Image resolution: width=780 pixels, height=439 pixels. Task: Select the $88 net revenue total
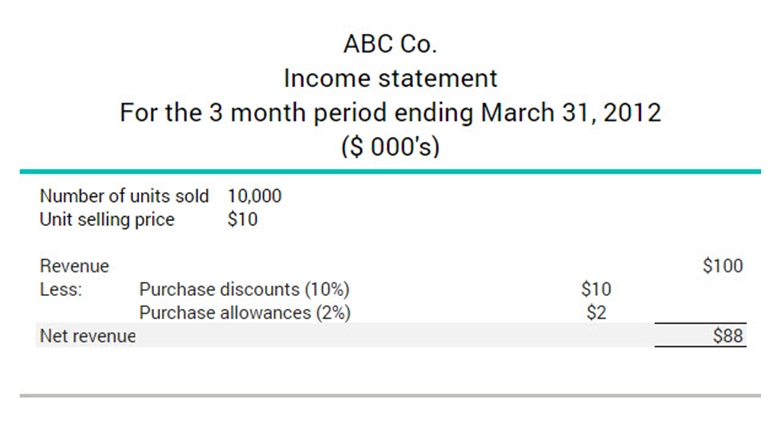click(728, 336)
